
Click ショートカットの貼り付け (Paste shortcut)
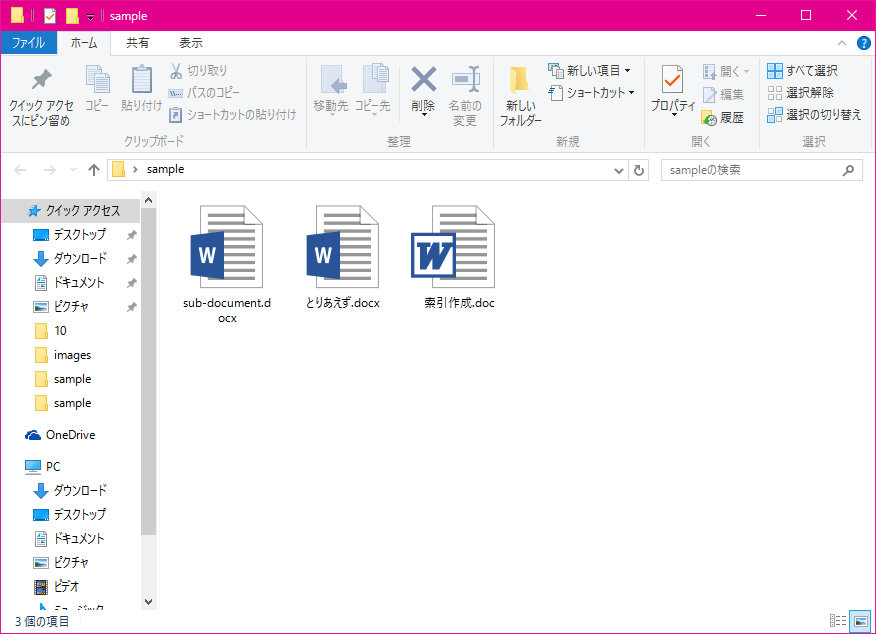coord(232,115)
